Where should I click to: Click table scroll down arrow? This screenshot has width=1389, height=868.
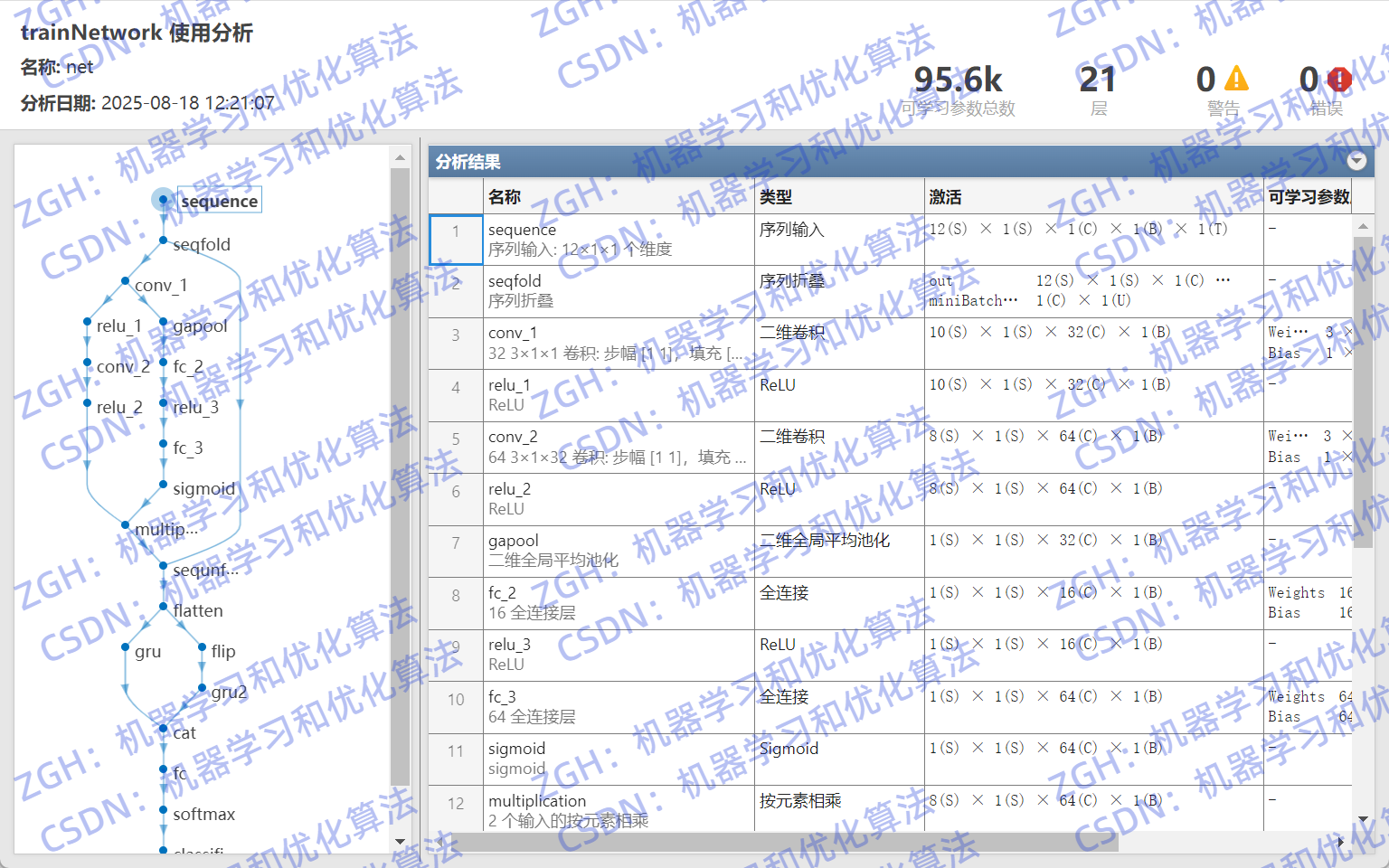coord(1363,819)
